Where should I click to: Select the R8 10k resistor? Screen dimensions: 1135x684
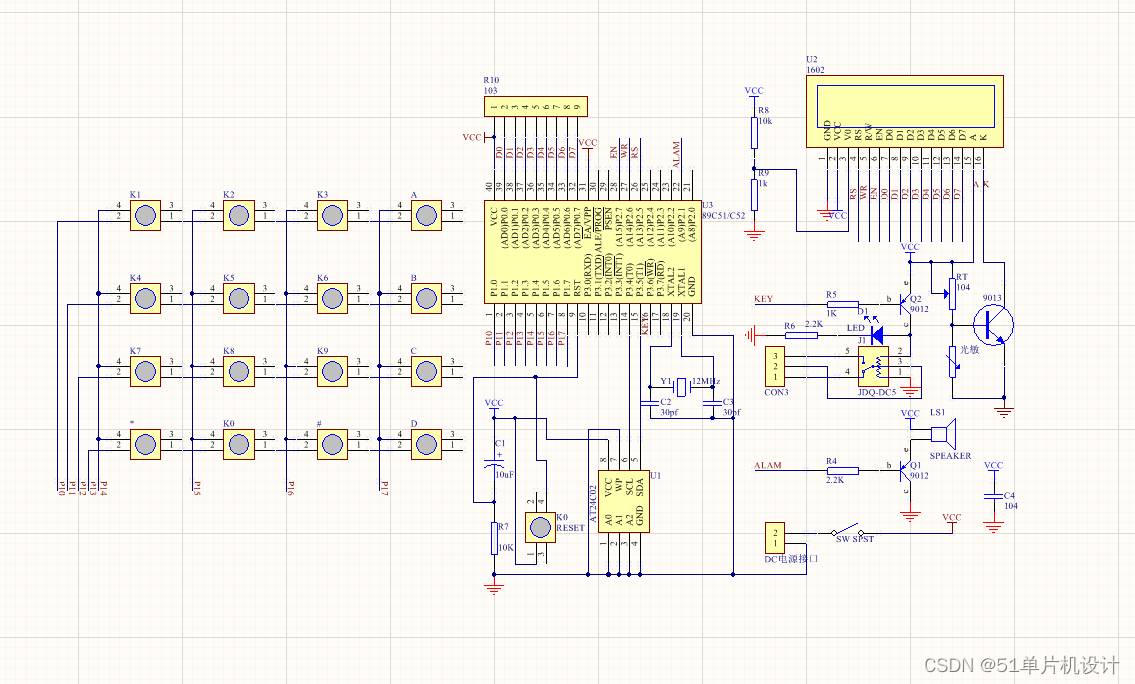click(754, 132)
